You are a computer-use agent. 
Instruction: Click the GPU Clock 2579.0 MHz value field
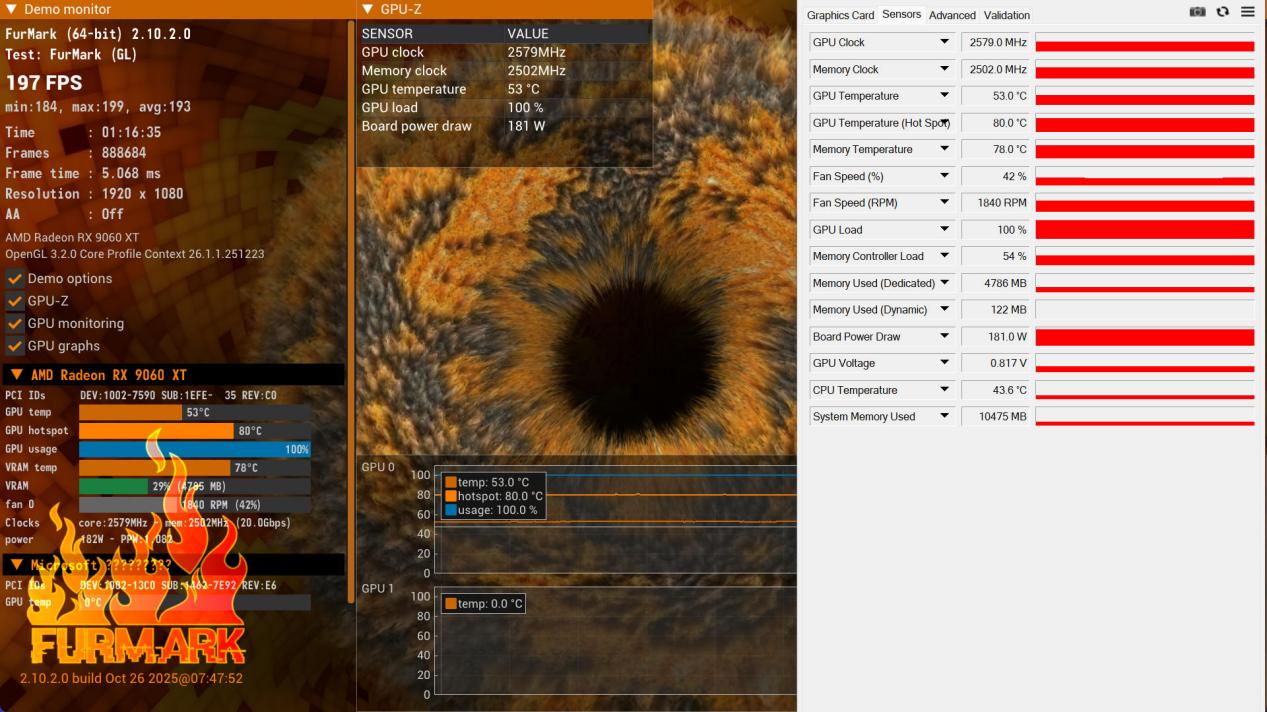click(x=995, y=42)
